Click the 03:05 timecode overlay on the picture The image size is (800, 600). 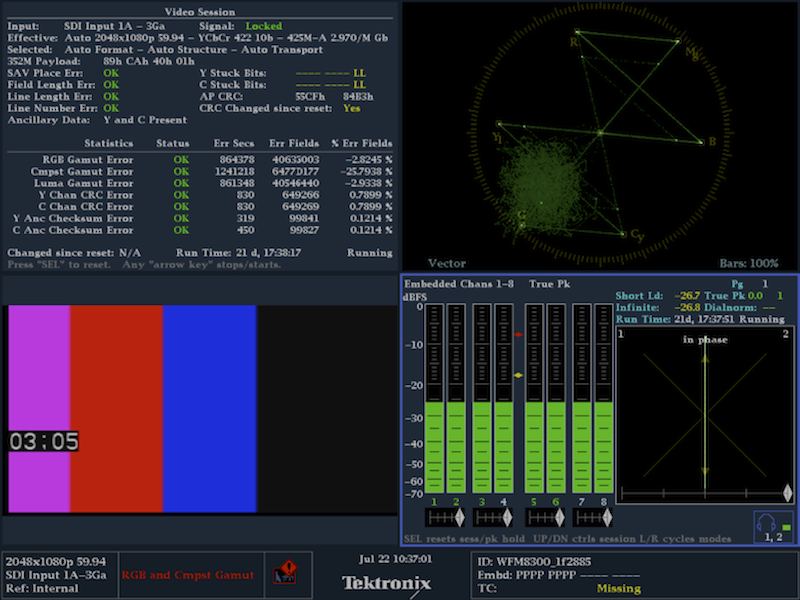click(x=43, y=441)
